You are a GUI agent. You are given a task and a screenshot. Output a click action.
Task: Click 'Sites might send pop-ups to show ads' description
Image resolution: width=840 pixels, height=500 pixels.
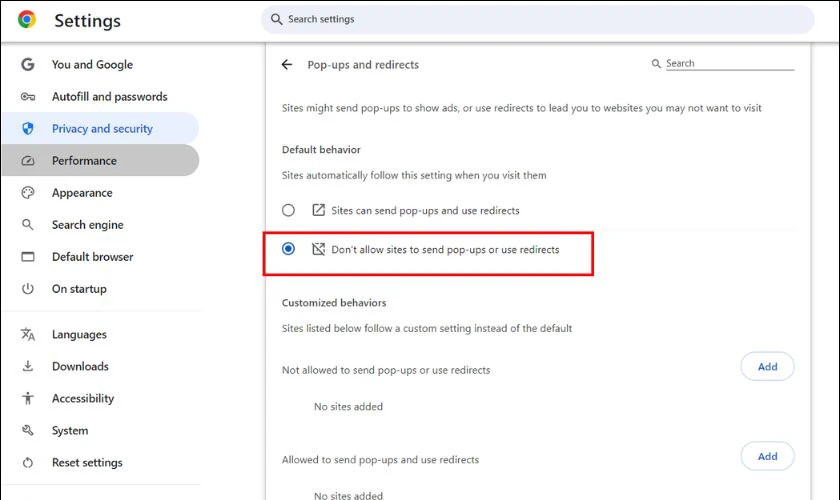(x=521, y=108)
